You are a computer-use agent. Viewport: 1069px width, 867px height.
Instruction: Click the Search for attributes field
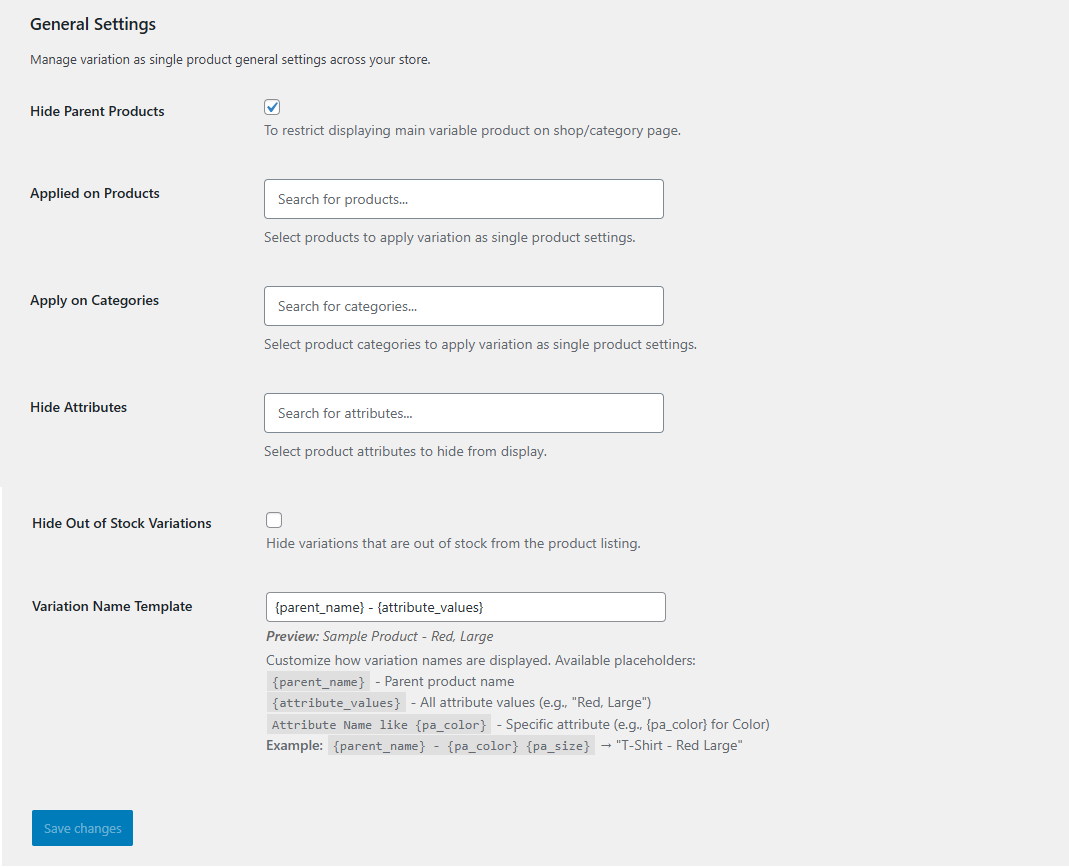[x=463, y=413]
